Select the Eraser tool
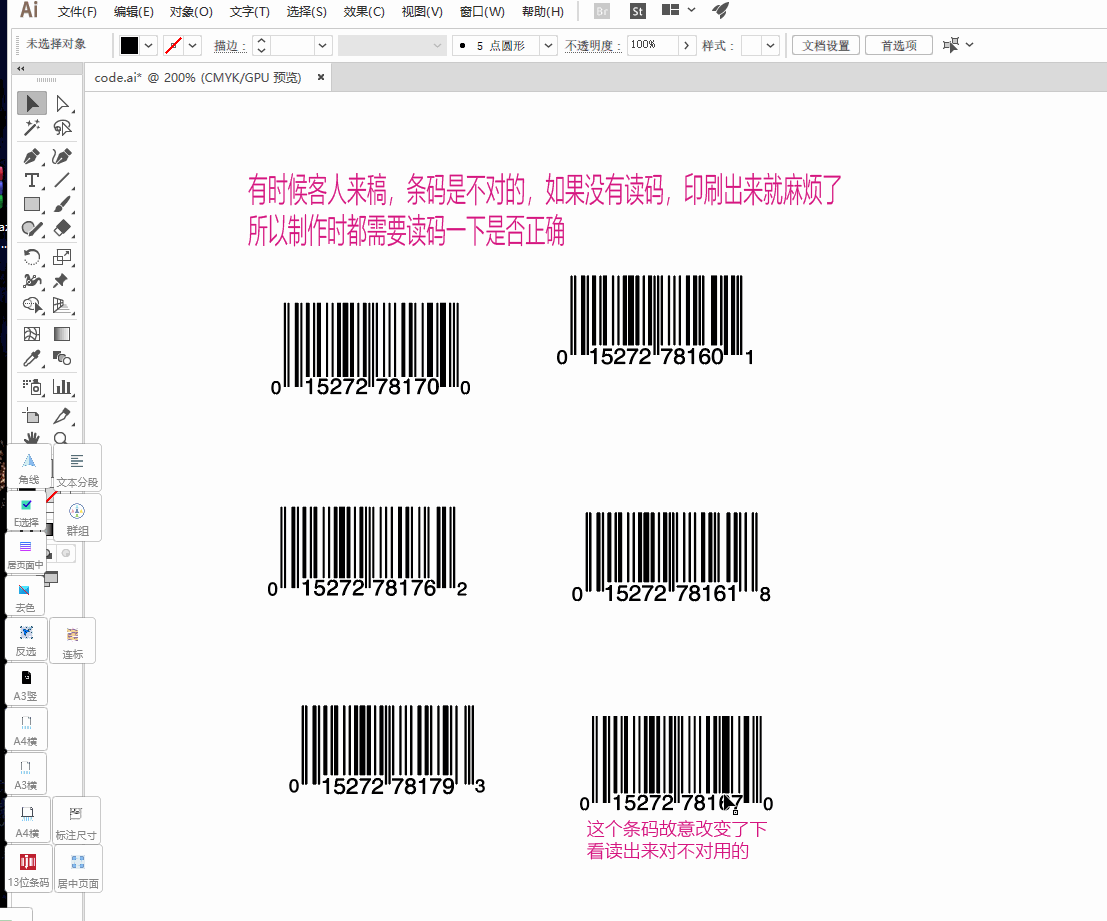Viewport: 1107px width, 921px height. [62, 229]
